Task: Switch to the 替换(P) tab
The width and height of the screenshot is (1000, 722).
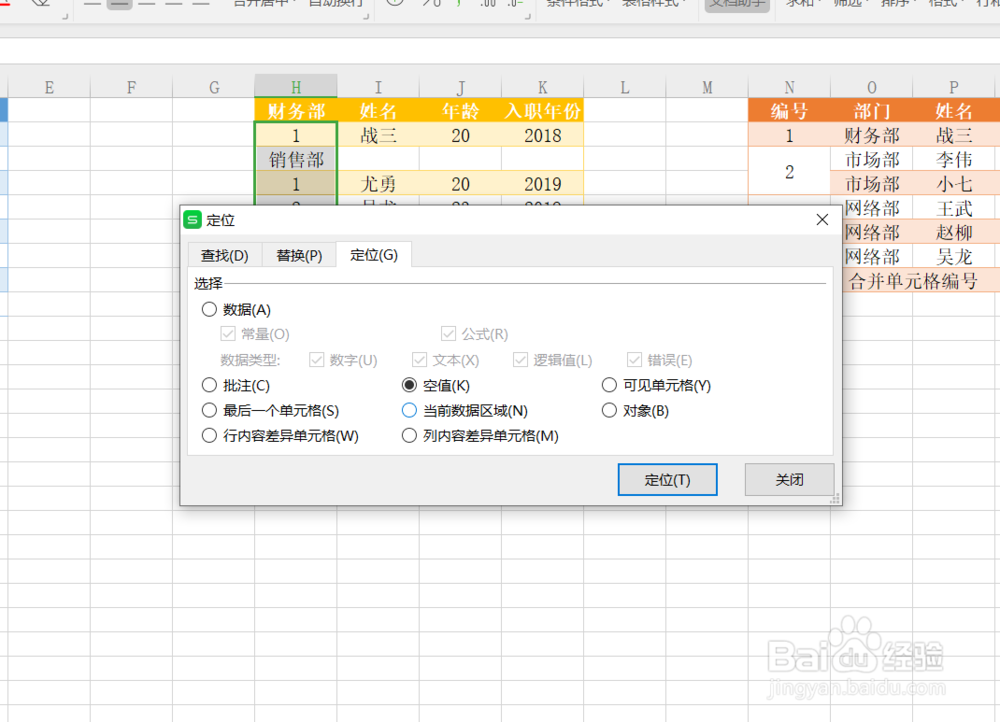Action: [x=299, y=254]
